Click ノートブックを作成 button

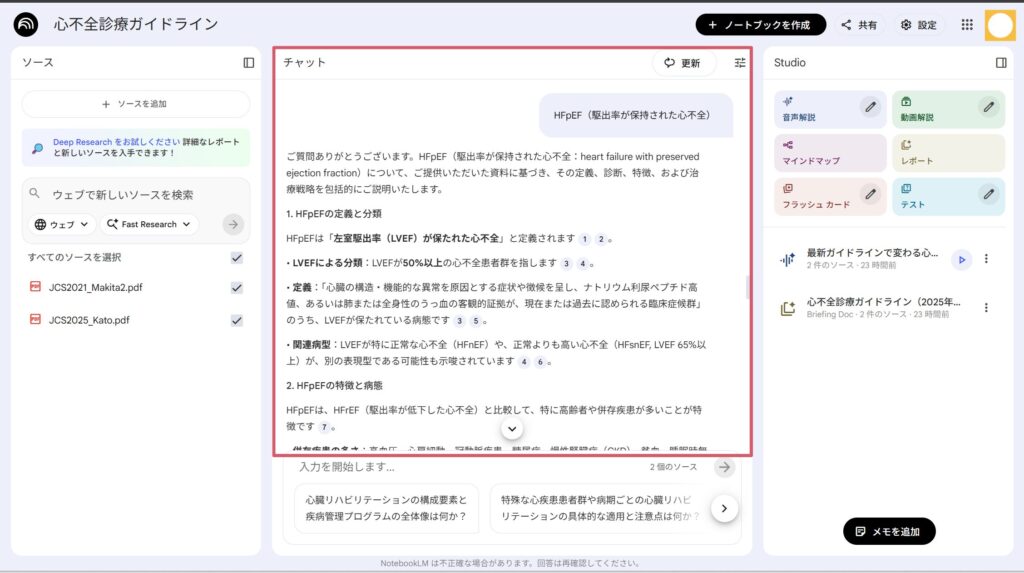761,25
